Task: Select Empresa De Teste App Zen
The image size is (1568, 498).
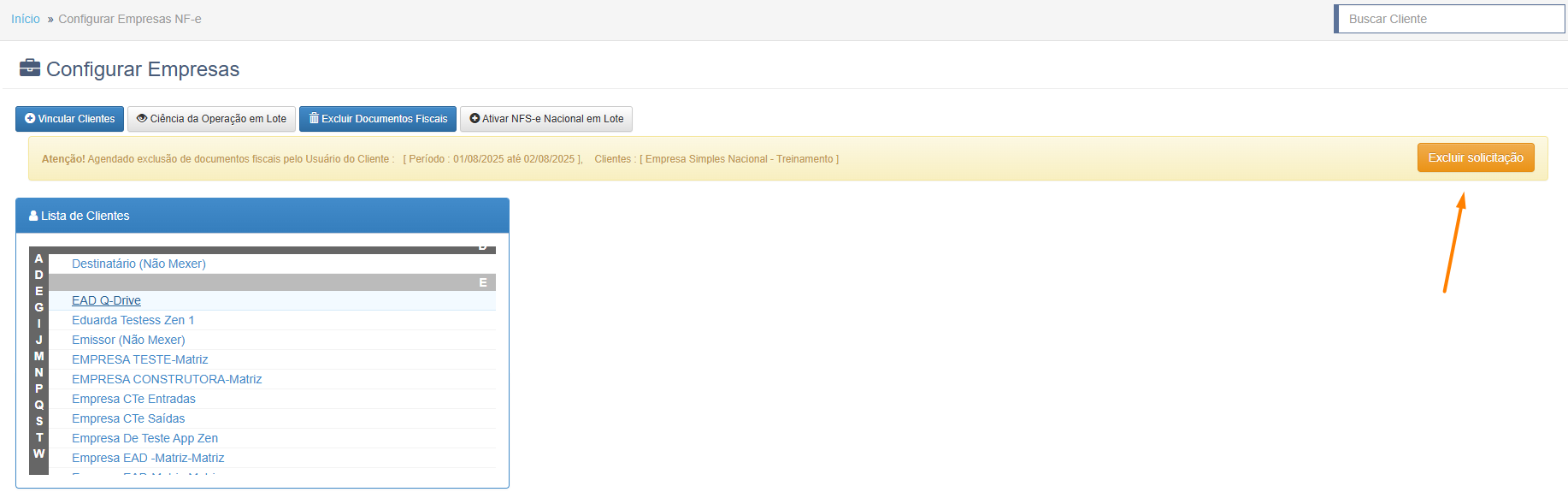Action: pos(144,438)
